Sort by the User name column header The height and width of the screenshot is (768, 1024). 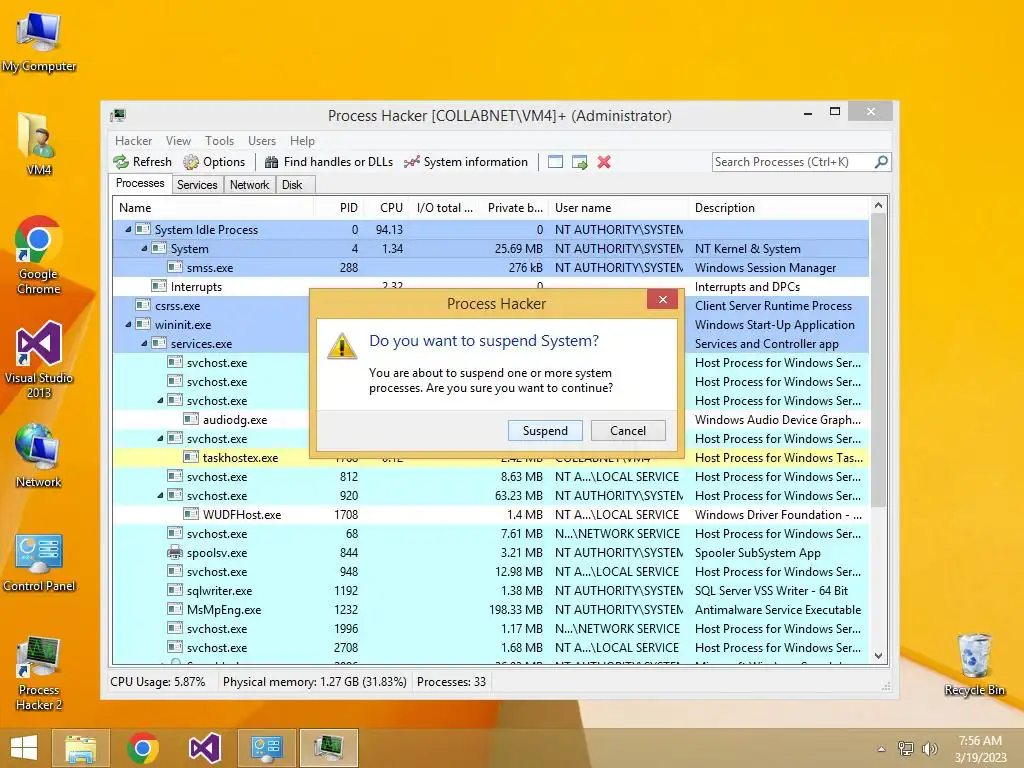tap(618, 208)
